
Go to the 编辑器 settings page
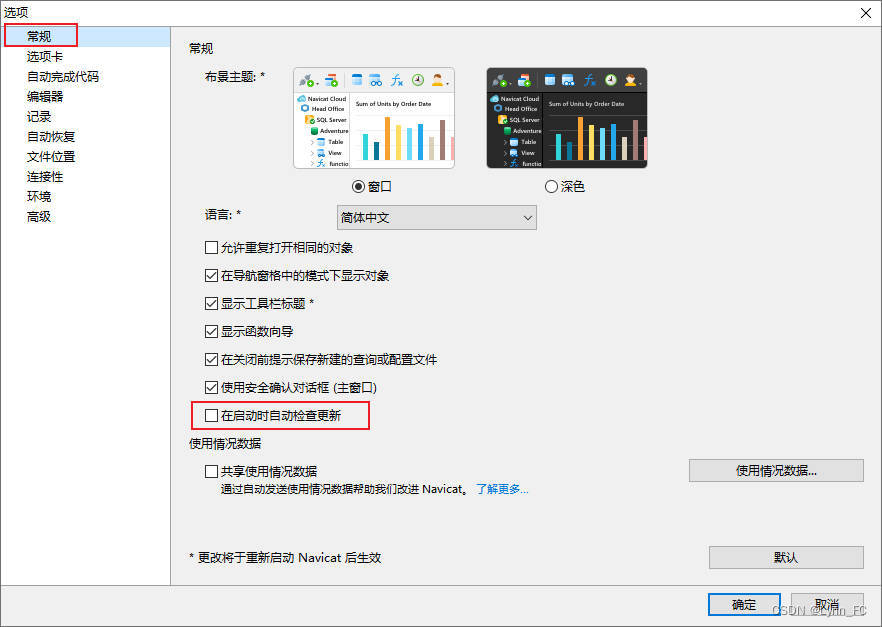click(45, 96)
